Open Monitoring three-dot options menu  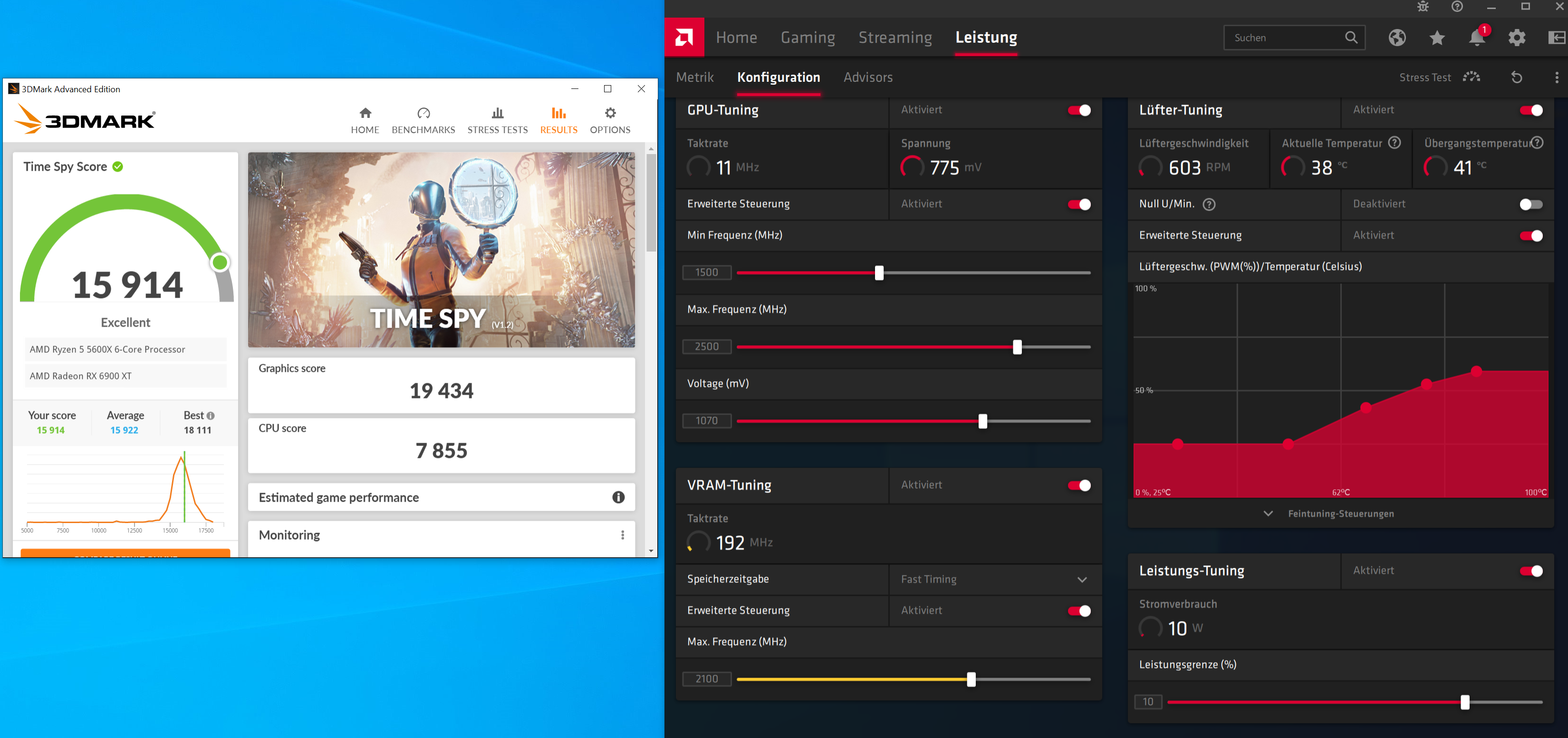point(622,535)
